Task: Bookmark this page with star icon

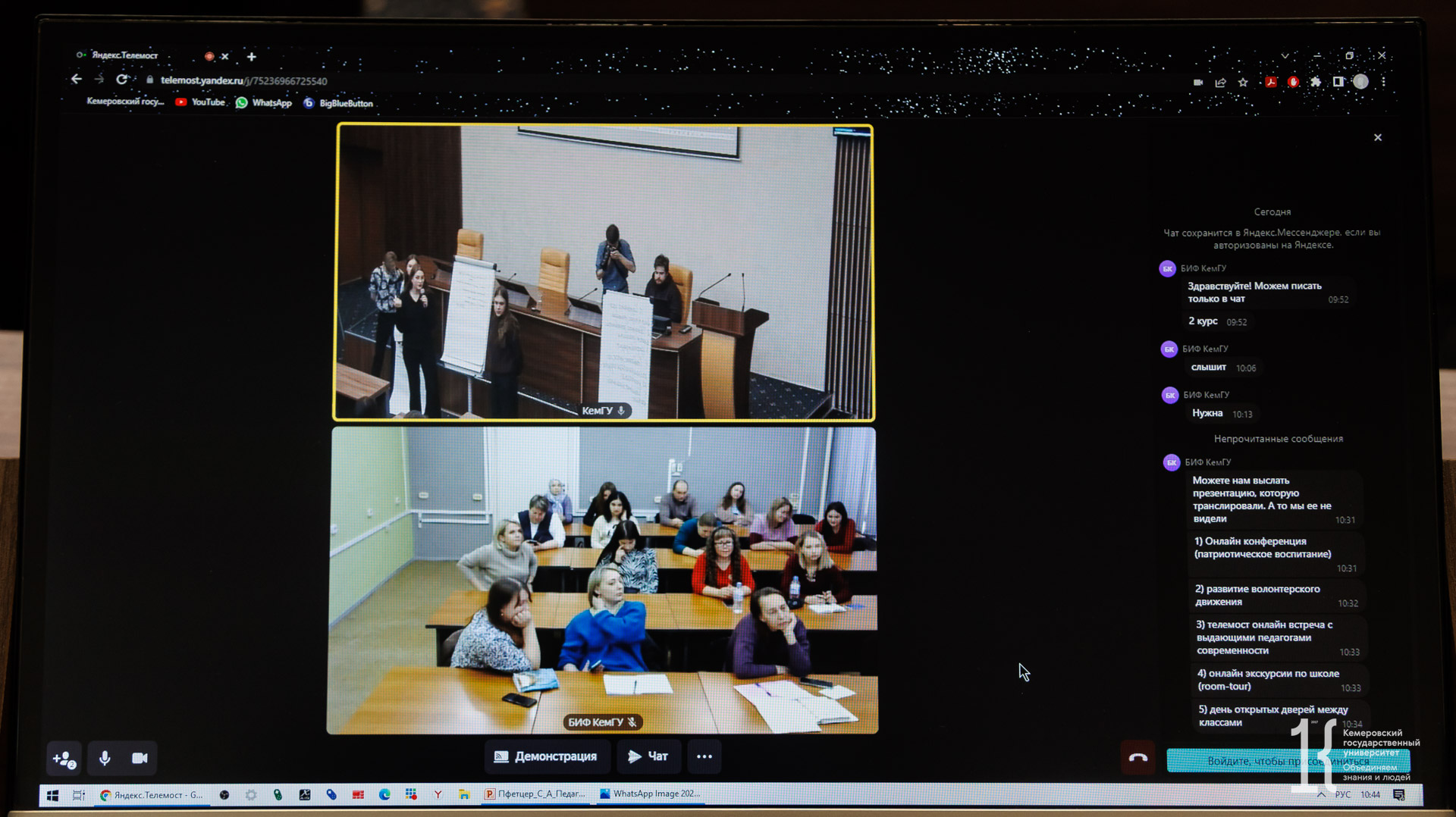Action: [x=1243, y=82]
